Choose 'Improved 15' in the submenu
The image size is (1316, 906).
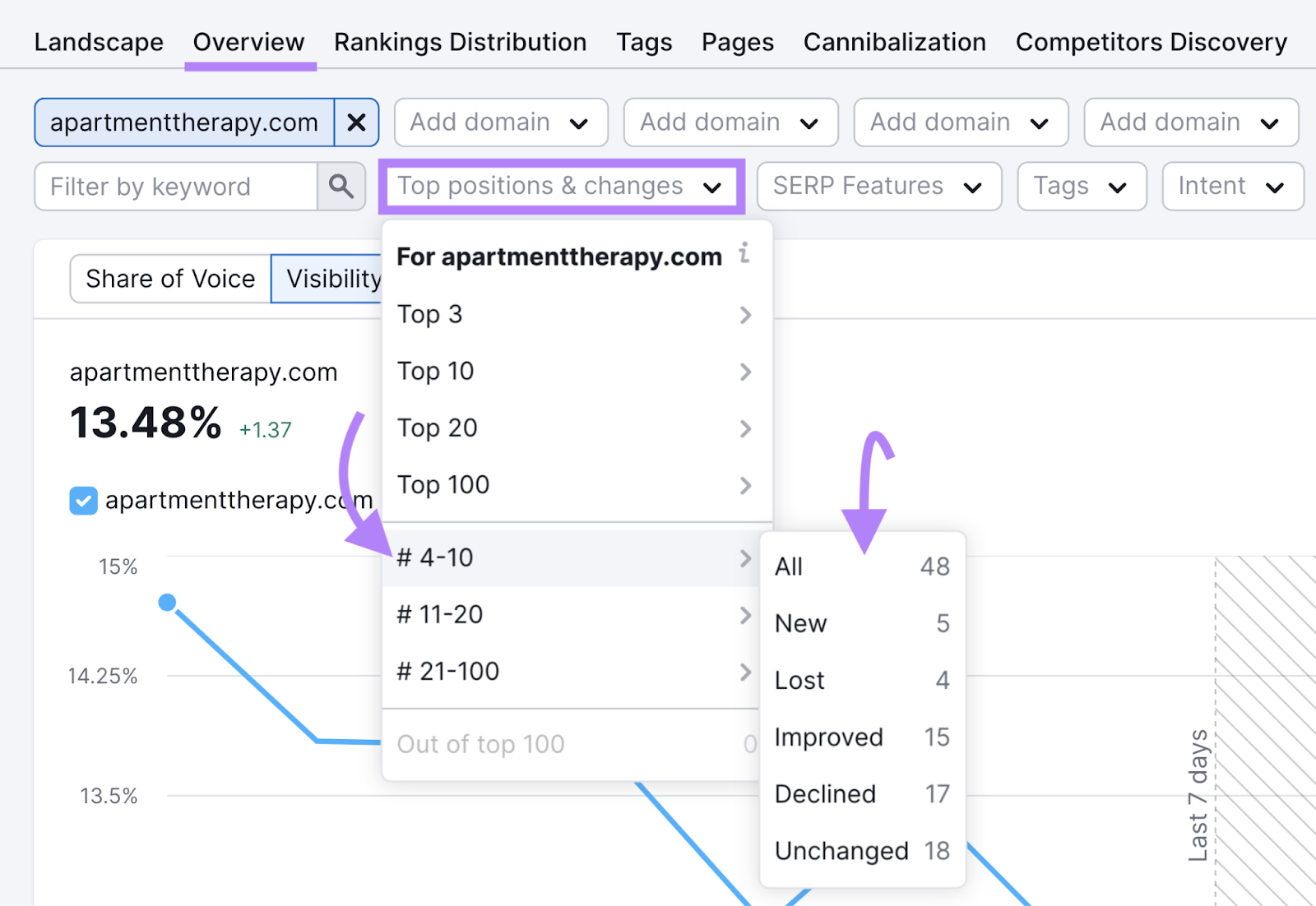click(862, 737)
